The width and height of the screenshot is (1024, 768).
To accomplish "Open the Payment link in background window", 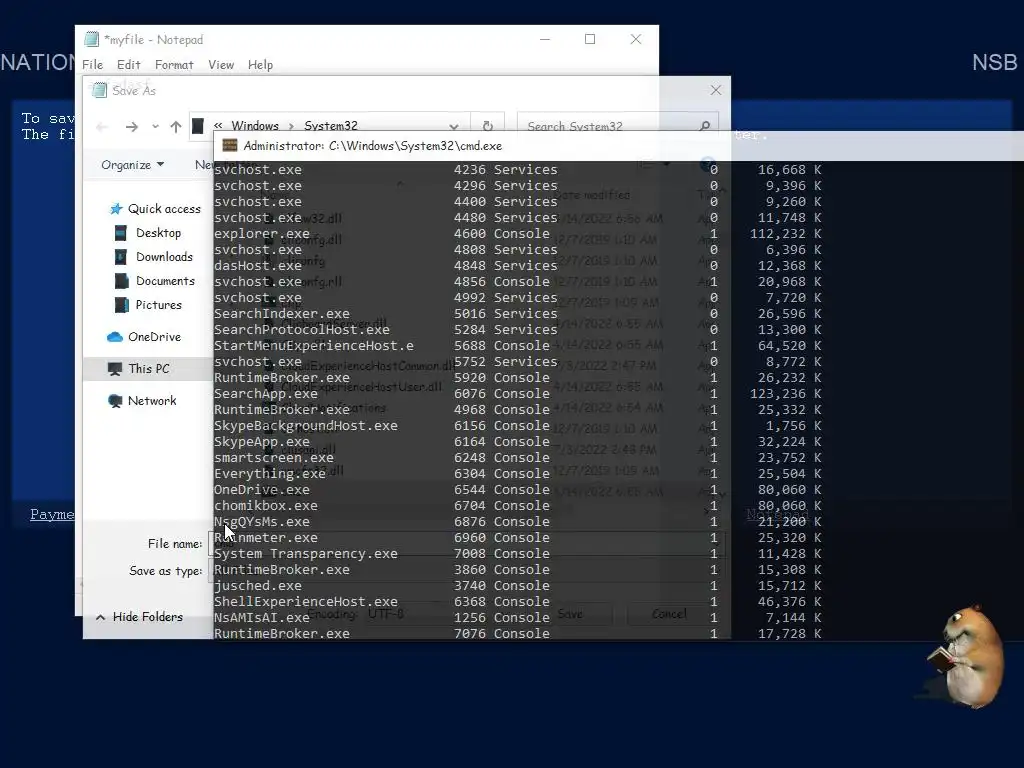I will 52,514.
